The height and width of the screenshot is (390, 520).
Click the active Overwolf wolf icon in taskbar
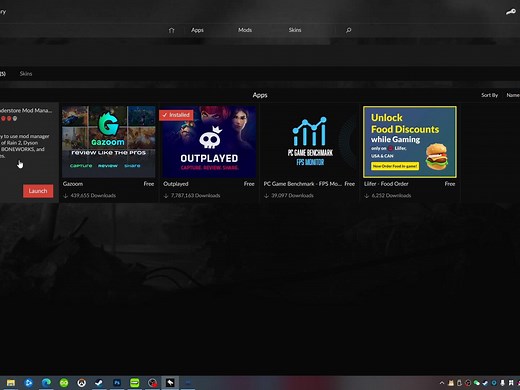point(170,383)
